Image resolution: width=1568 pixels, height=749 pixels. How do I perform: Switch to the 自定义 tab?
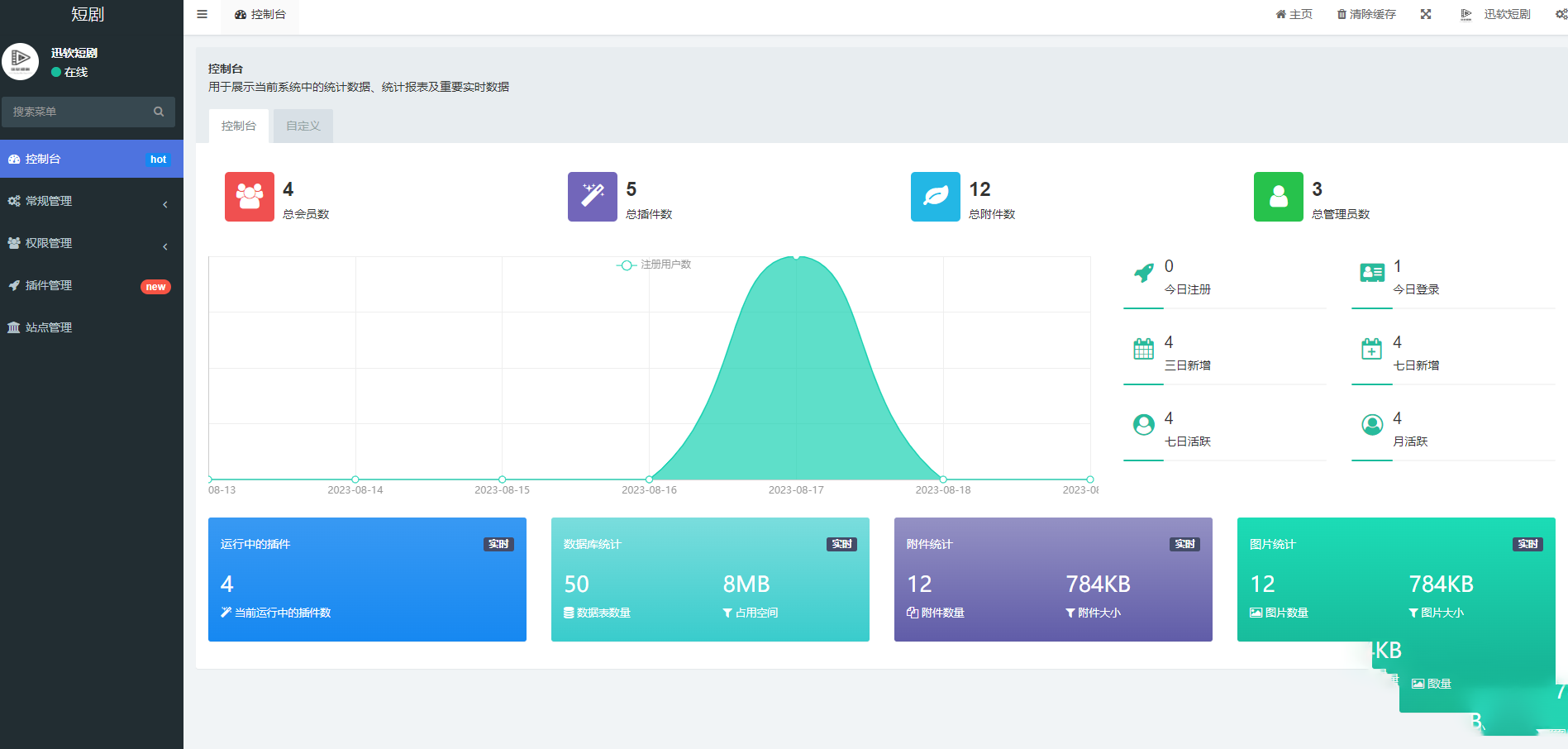point(303,126)
